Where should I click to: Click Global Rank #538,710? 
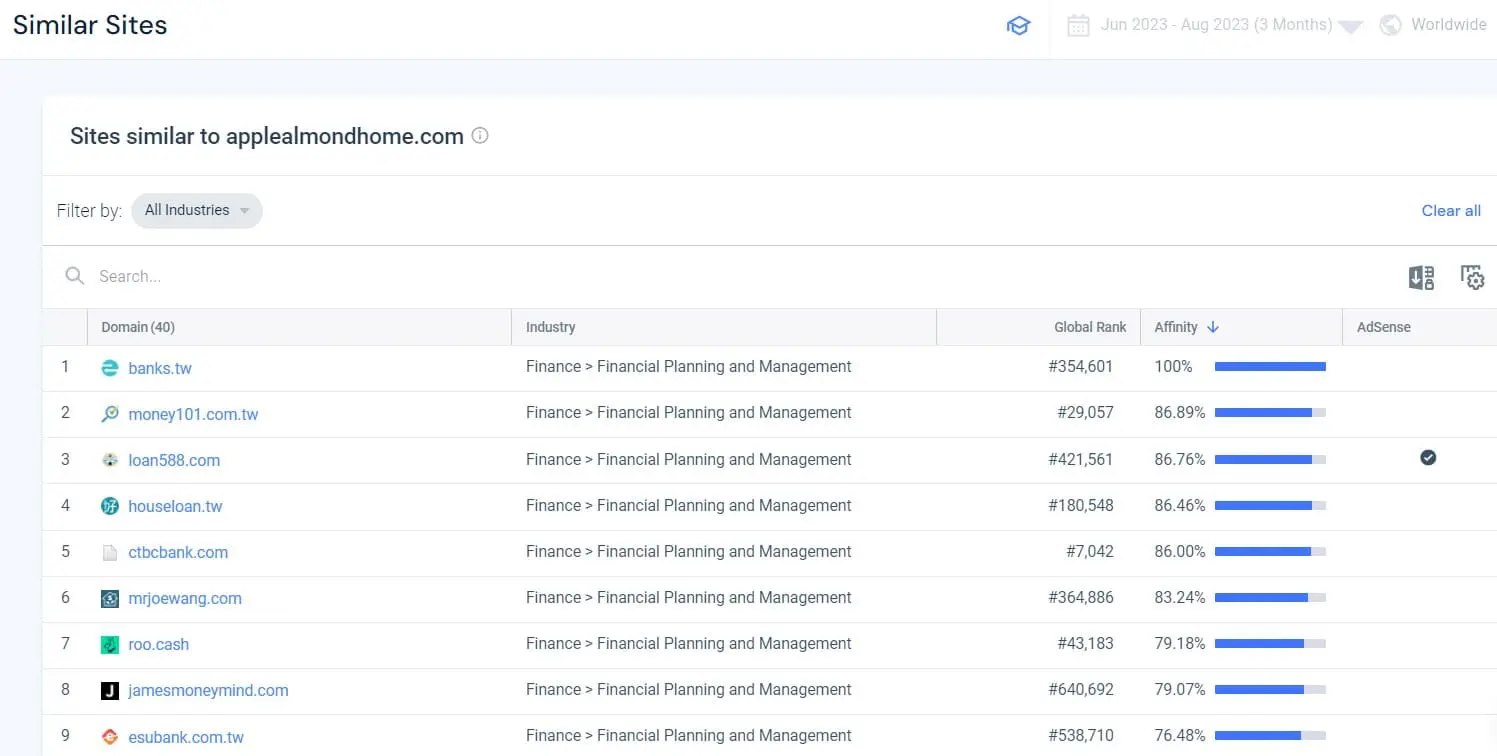tap(1081, 735)
